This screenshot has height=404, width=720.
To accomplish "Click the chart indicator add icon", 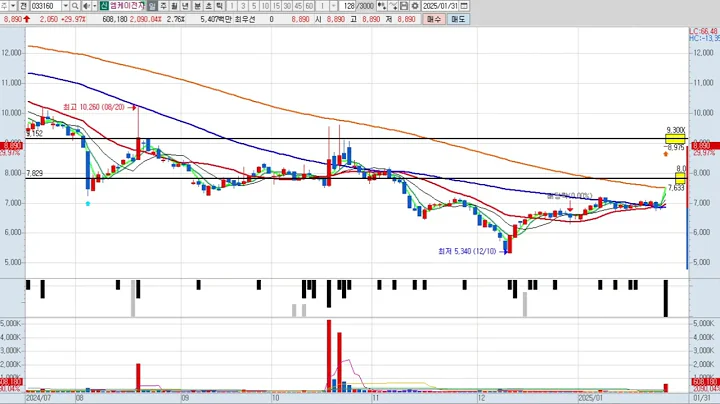I will click(381, 6).
